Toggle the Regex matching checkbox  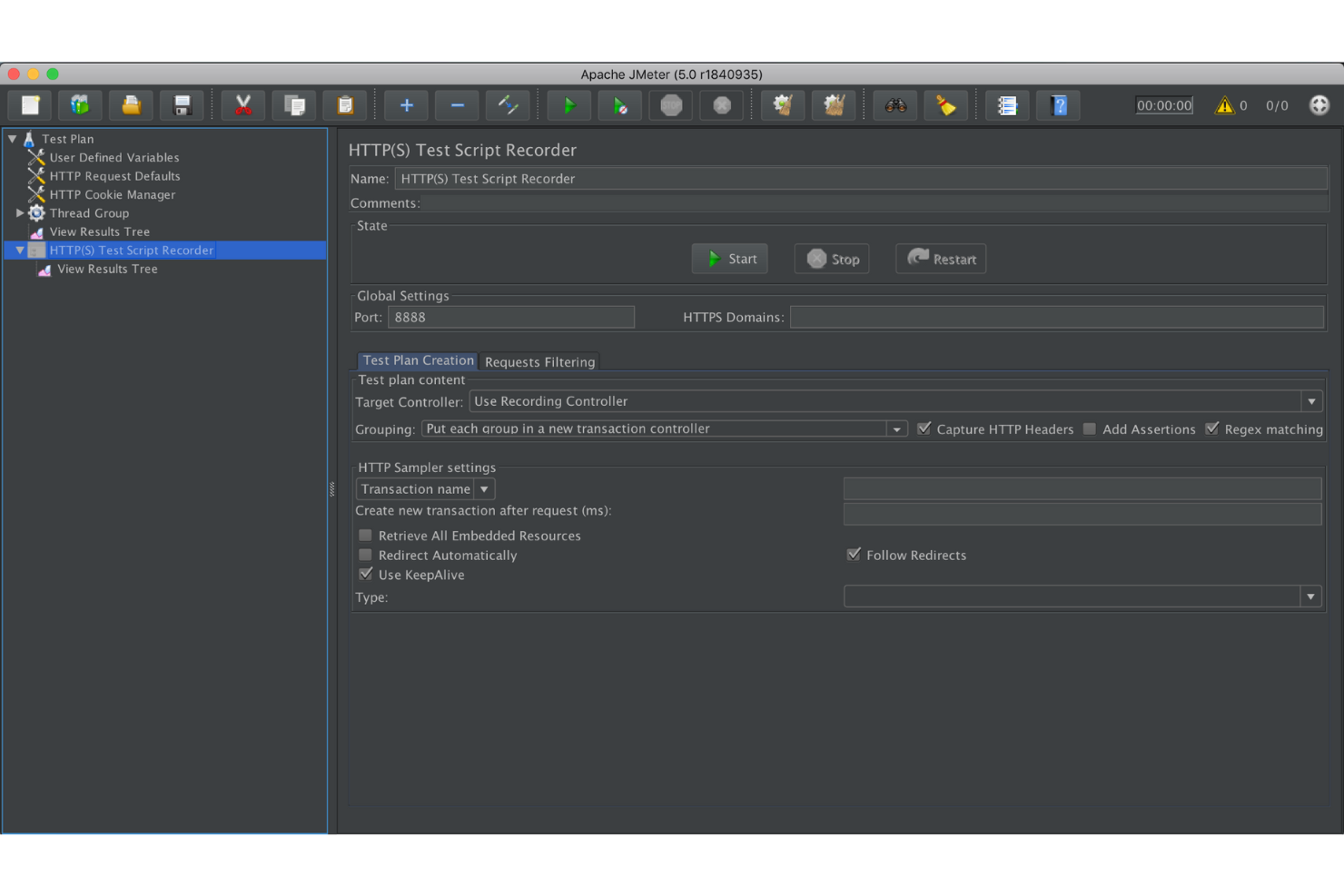1212,428
